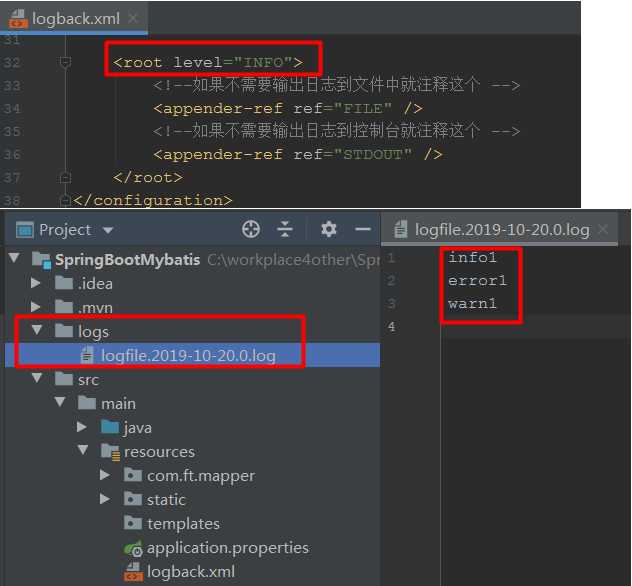Click the warn1 line in log file
Screen dimensions: 632x586
coord(472,303)
